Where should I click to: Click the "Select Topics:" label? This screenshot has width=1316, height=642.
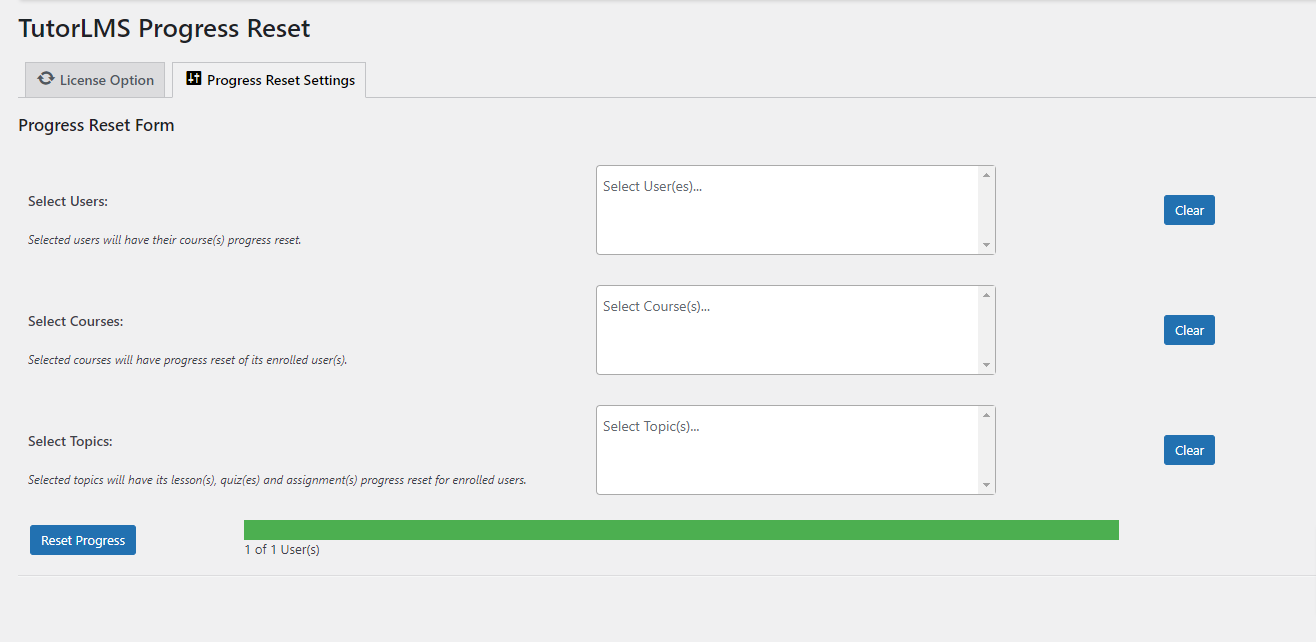(70, 441)
